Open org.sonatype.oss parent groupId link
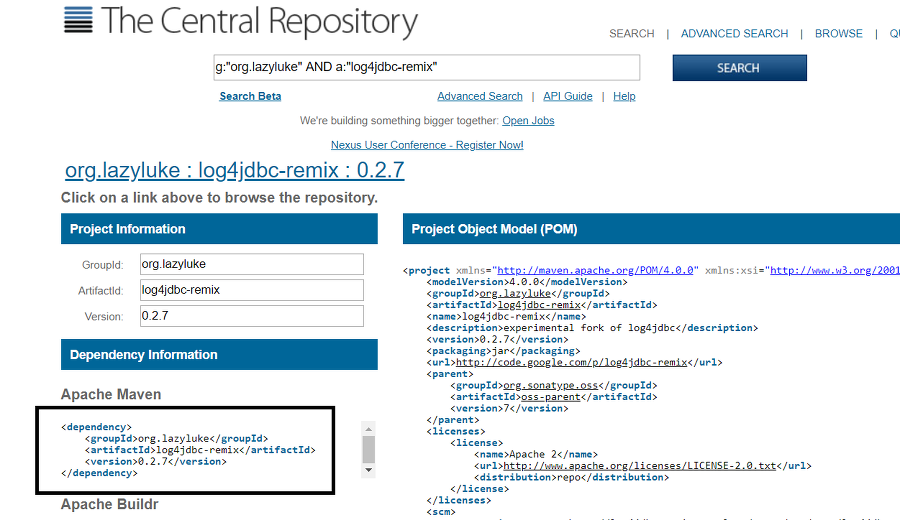 (x=550, y=385)
